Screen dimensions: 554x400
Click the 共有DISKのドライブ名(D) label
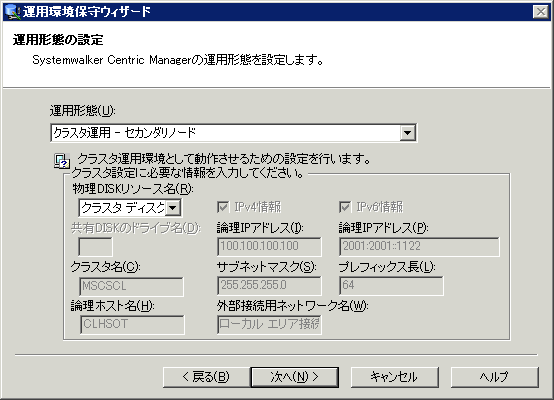136,228
